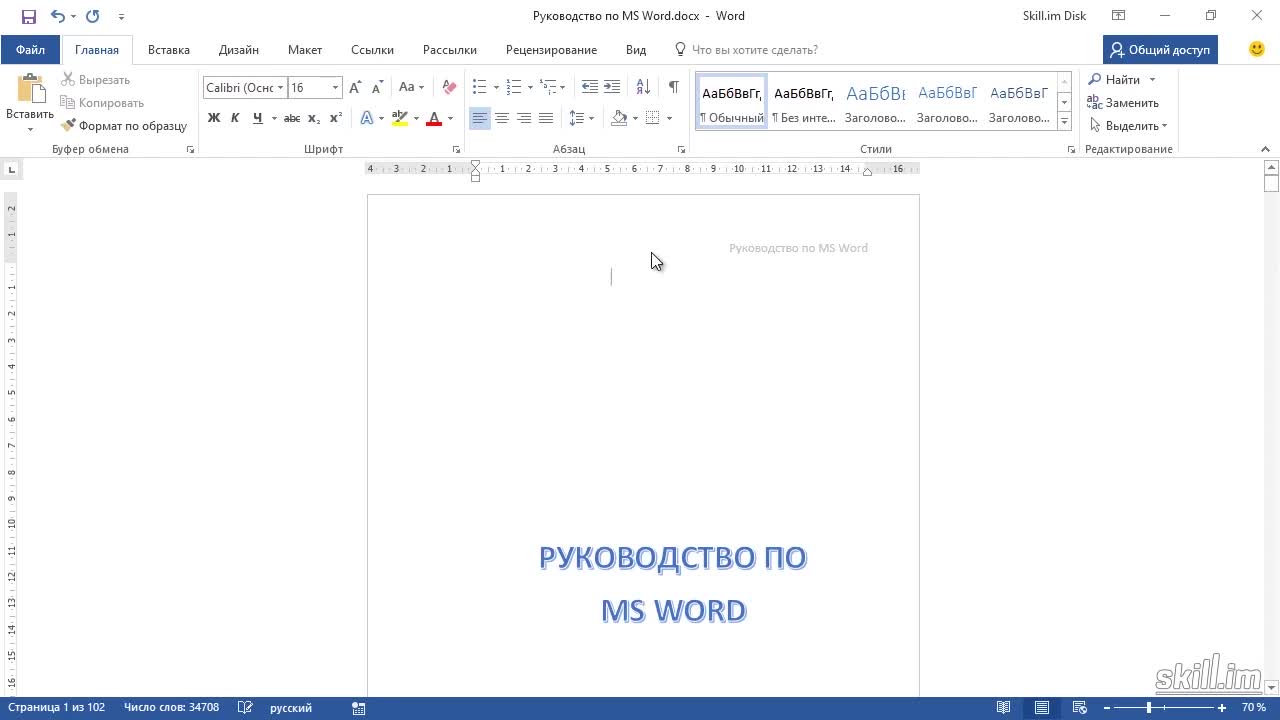This screenshot has width=1280, height=720.
Task: Open the Файл tab
Action: click(x=30, y=49)
